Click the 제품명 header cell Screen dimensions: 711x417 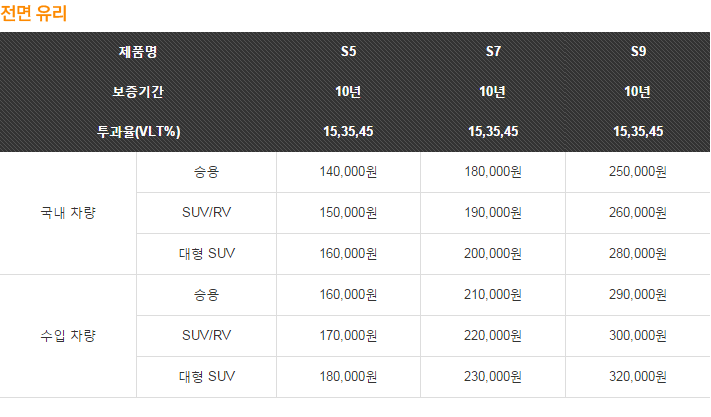(138, 51)
